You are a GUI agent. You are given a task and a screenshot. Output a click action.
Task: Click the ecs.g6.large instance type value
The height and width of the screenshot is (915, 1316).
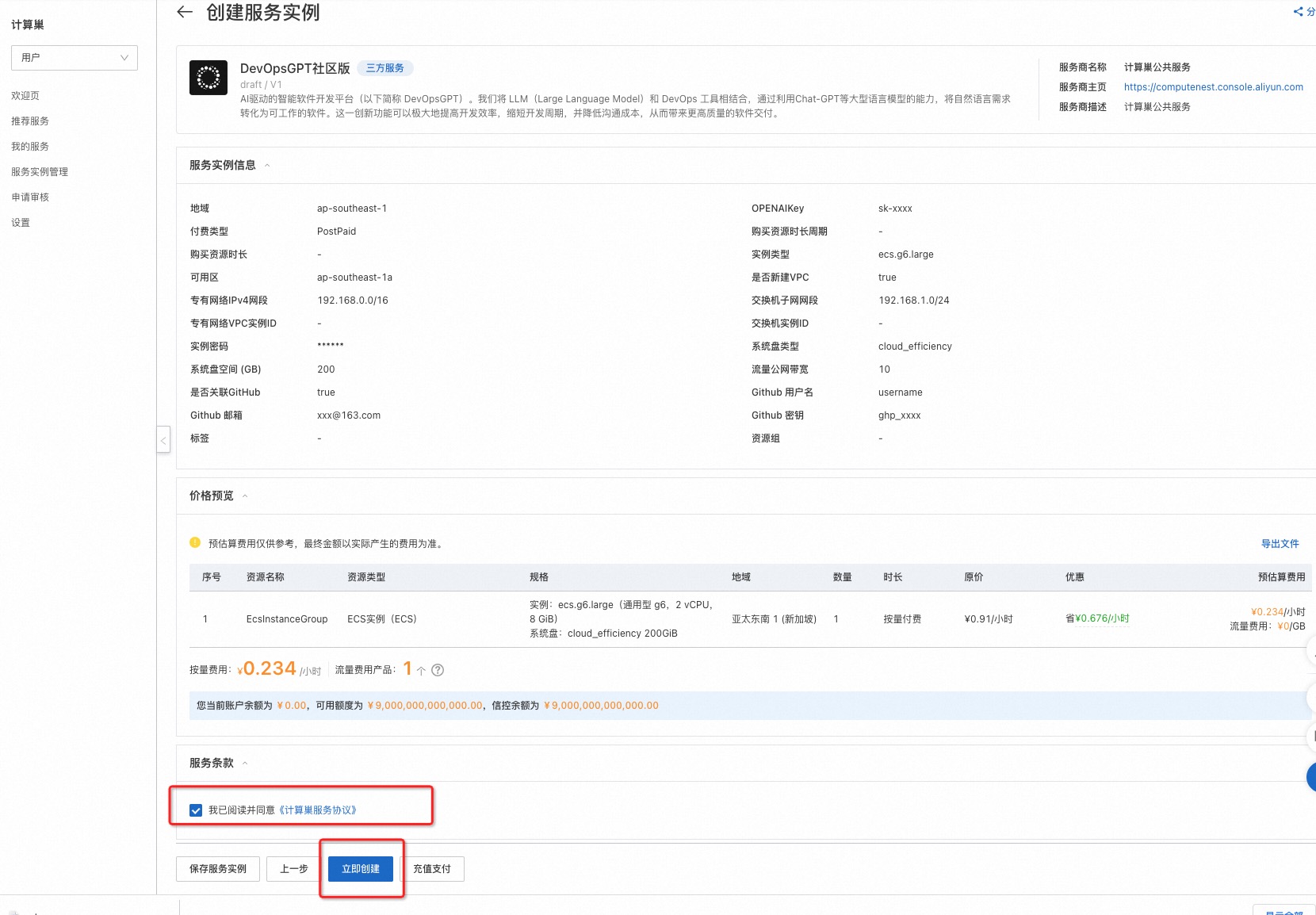click(x=906, y=255)
